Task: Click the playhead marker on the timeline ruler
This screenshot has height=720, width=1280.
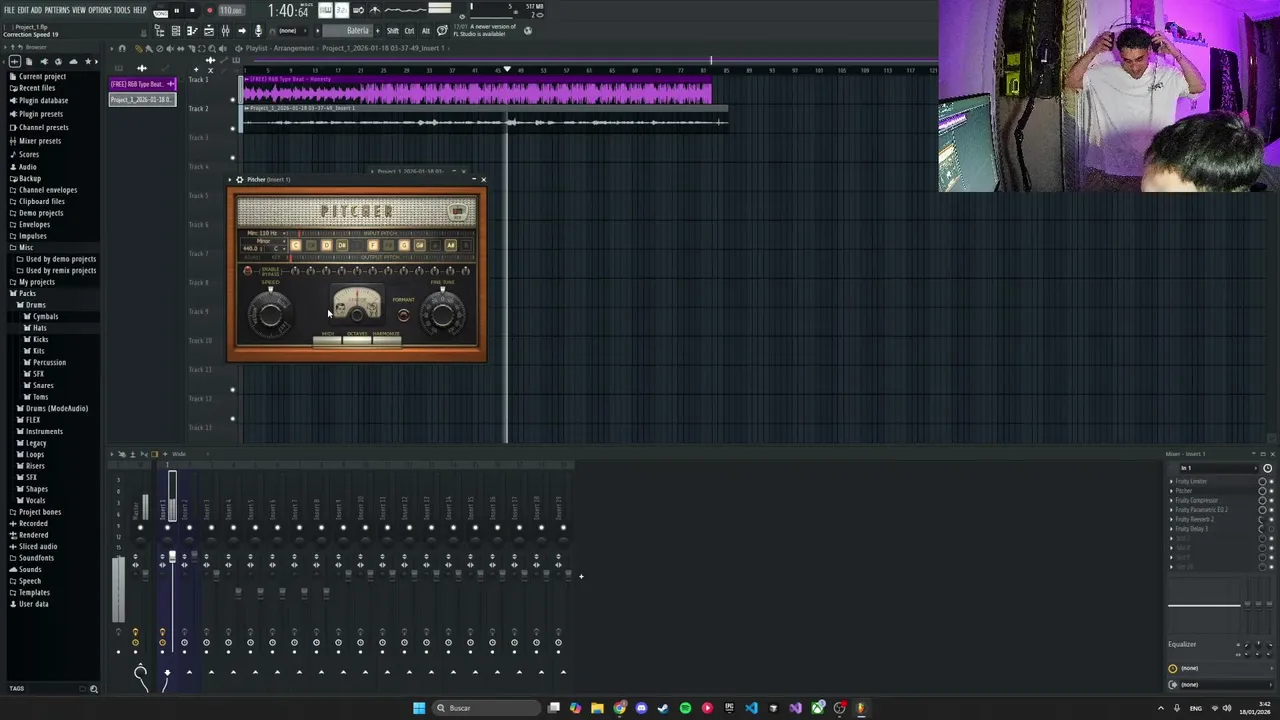Action: [507, 70]
